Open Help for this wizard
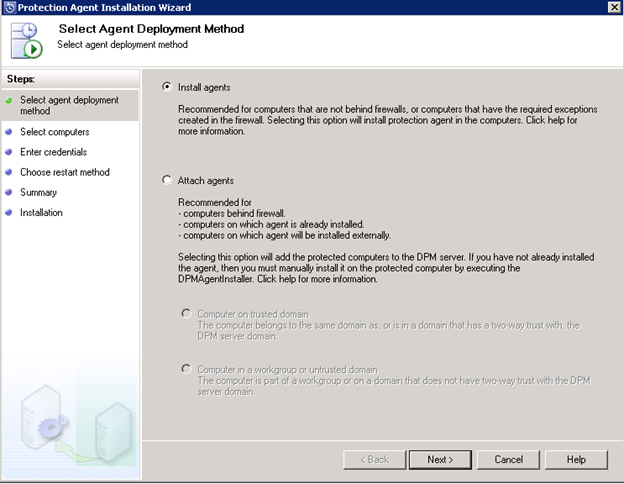 pyautogui.click(x=576, y=460)
